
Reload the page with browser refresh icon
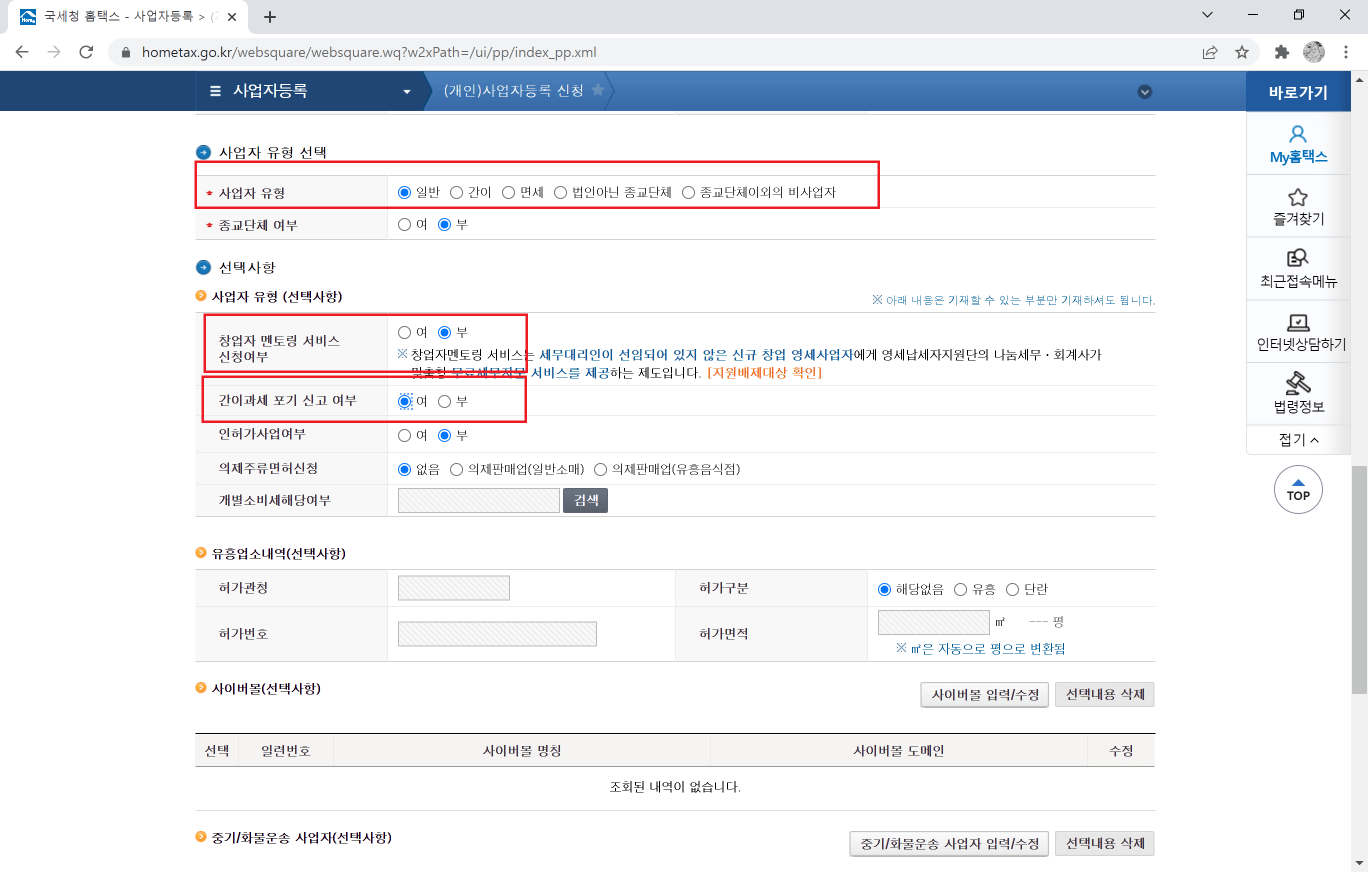point(87,52)
